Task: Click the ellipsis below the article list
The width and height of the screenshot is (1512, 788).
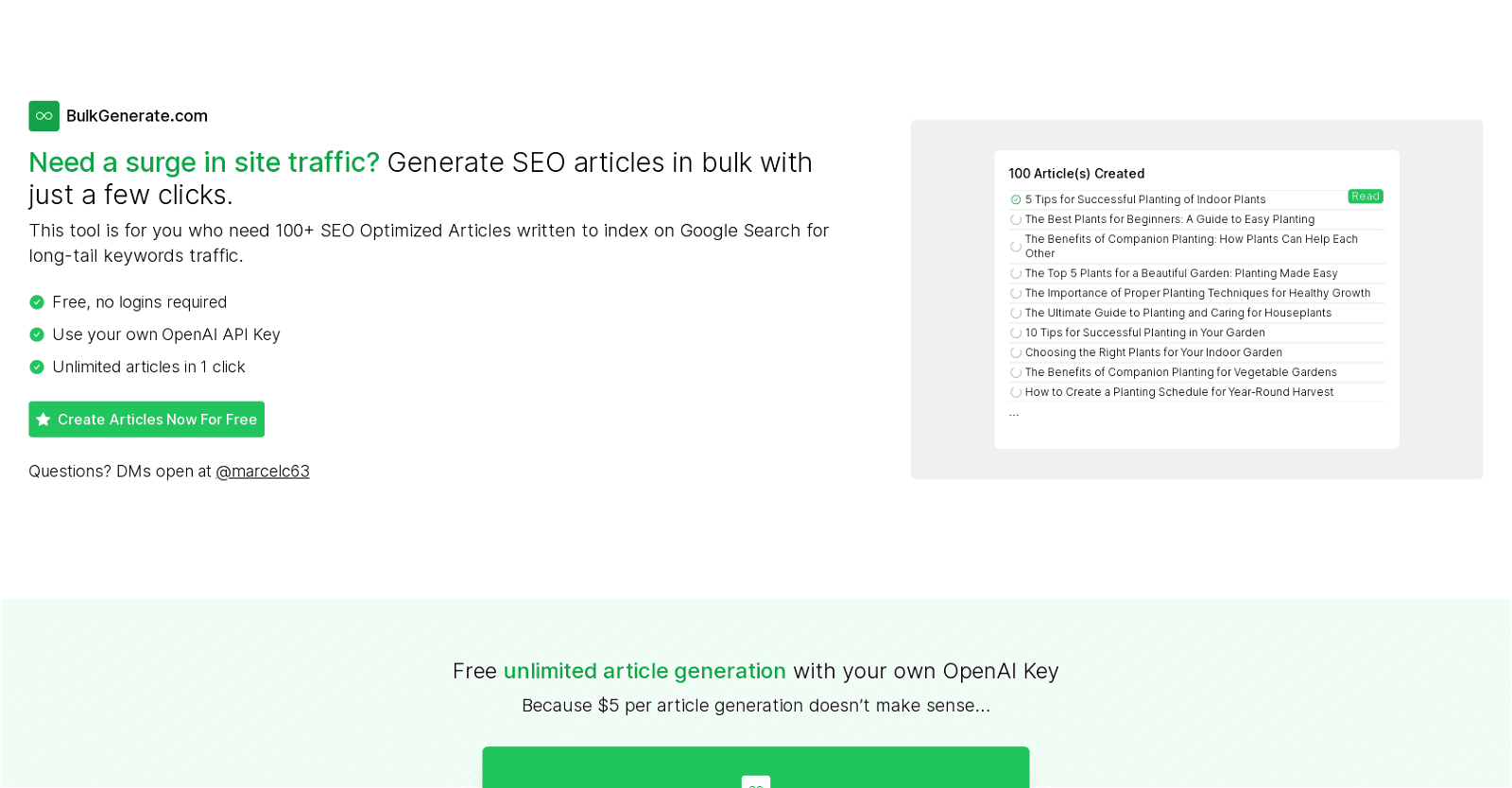Action: (x=1014, y=414)
